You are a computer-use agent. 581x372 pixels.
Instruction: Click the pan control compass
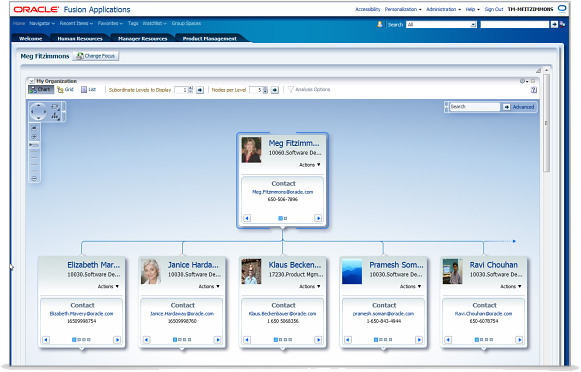38,111
